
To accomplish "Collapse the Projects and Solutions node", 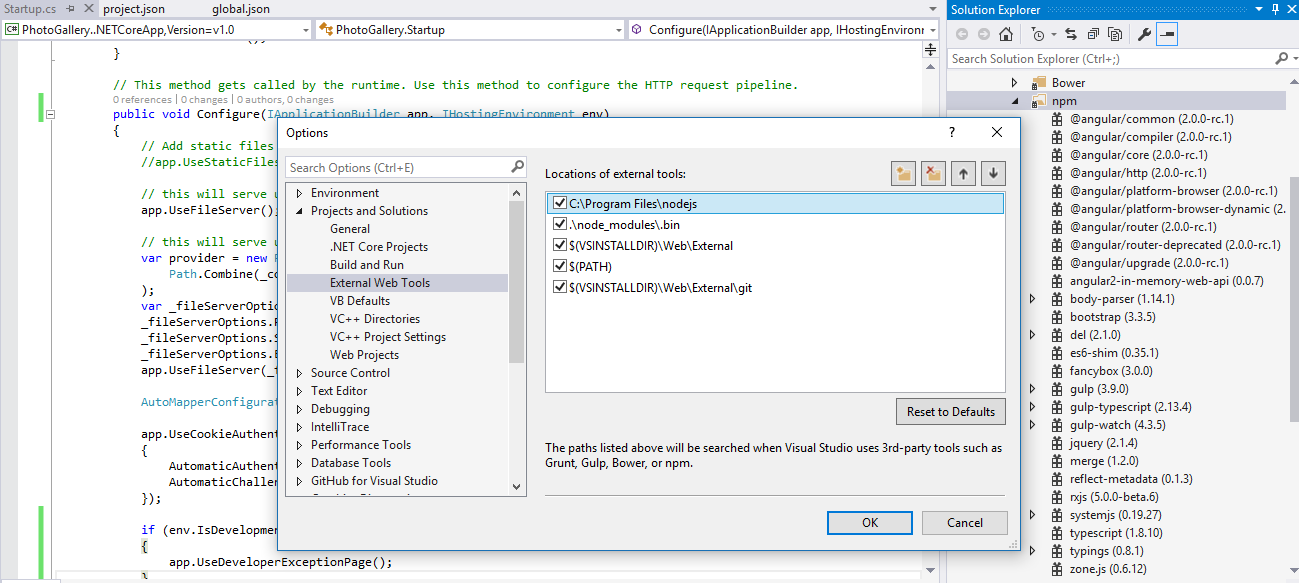I will [299, 211].
